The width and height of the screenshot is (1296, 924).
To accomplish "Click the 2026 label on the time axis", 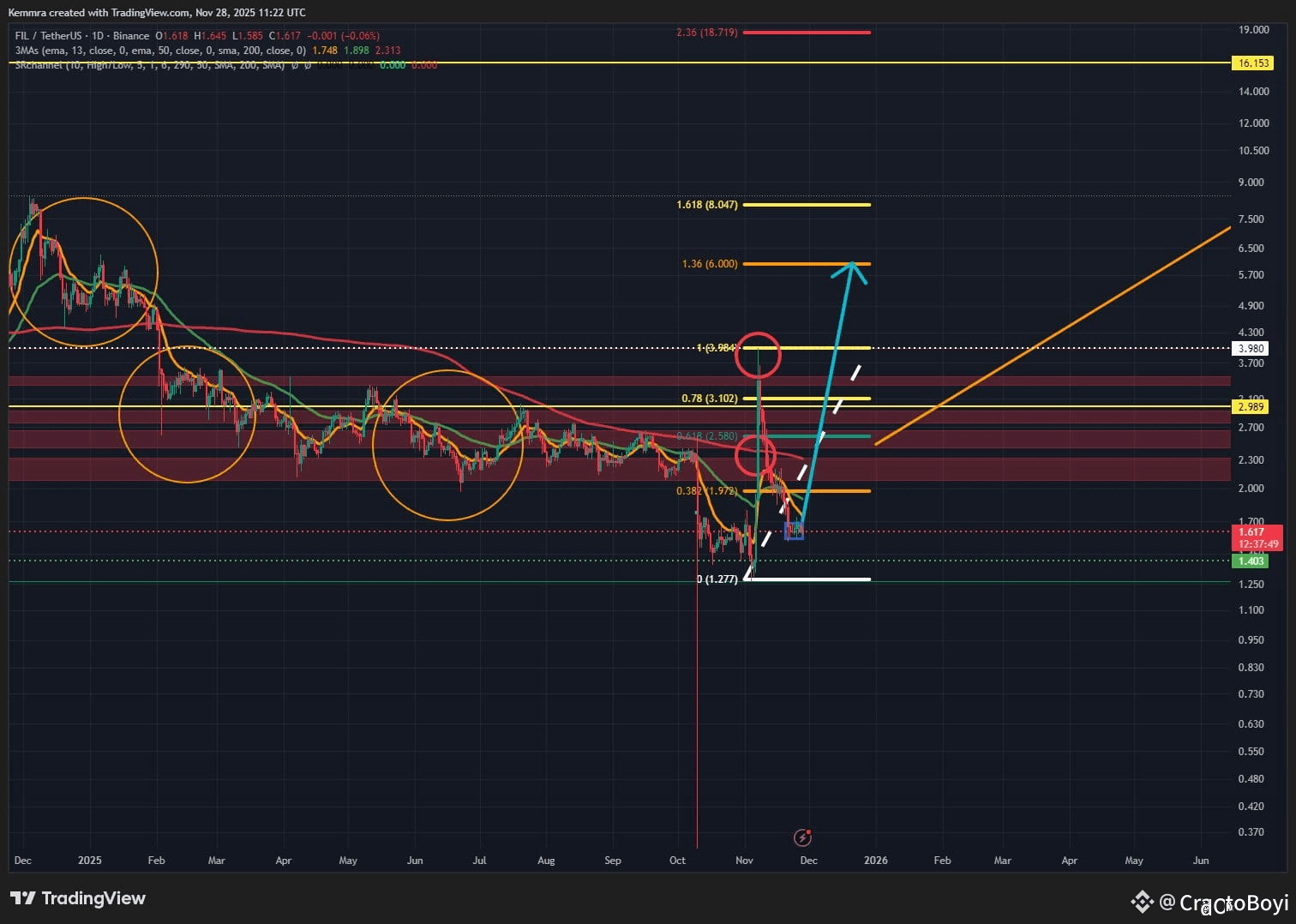I will 875,861.
